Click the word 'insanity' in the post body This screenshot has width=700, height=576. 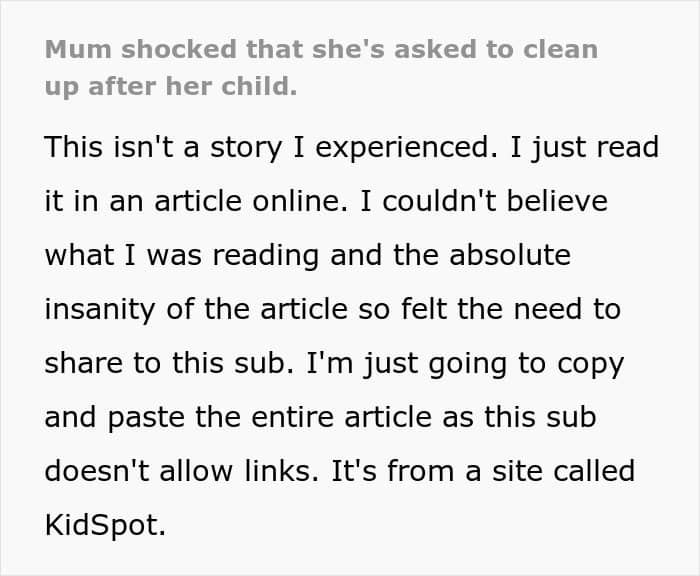100,309
